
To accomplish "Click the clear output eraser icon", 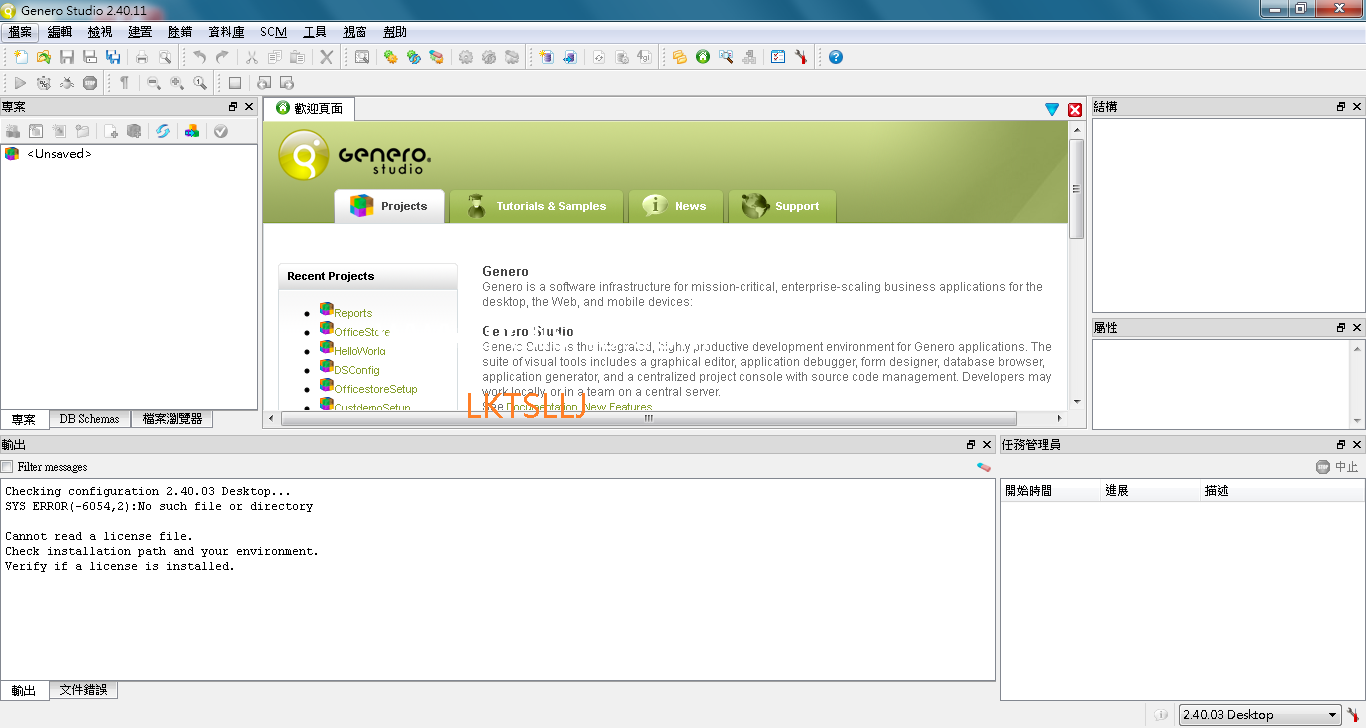I will pyautogui.click(x=983, y=467).
